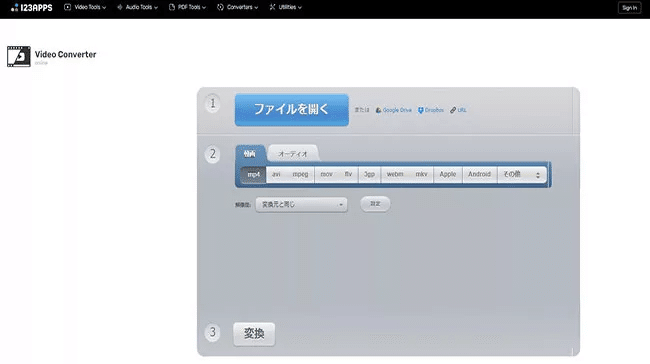
Task: Click the 123APPS logo
Action: 32,7
